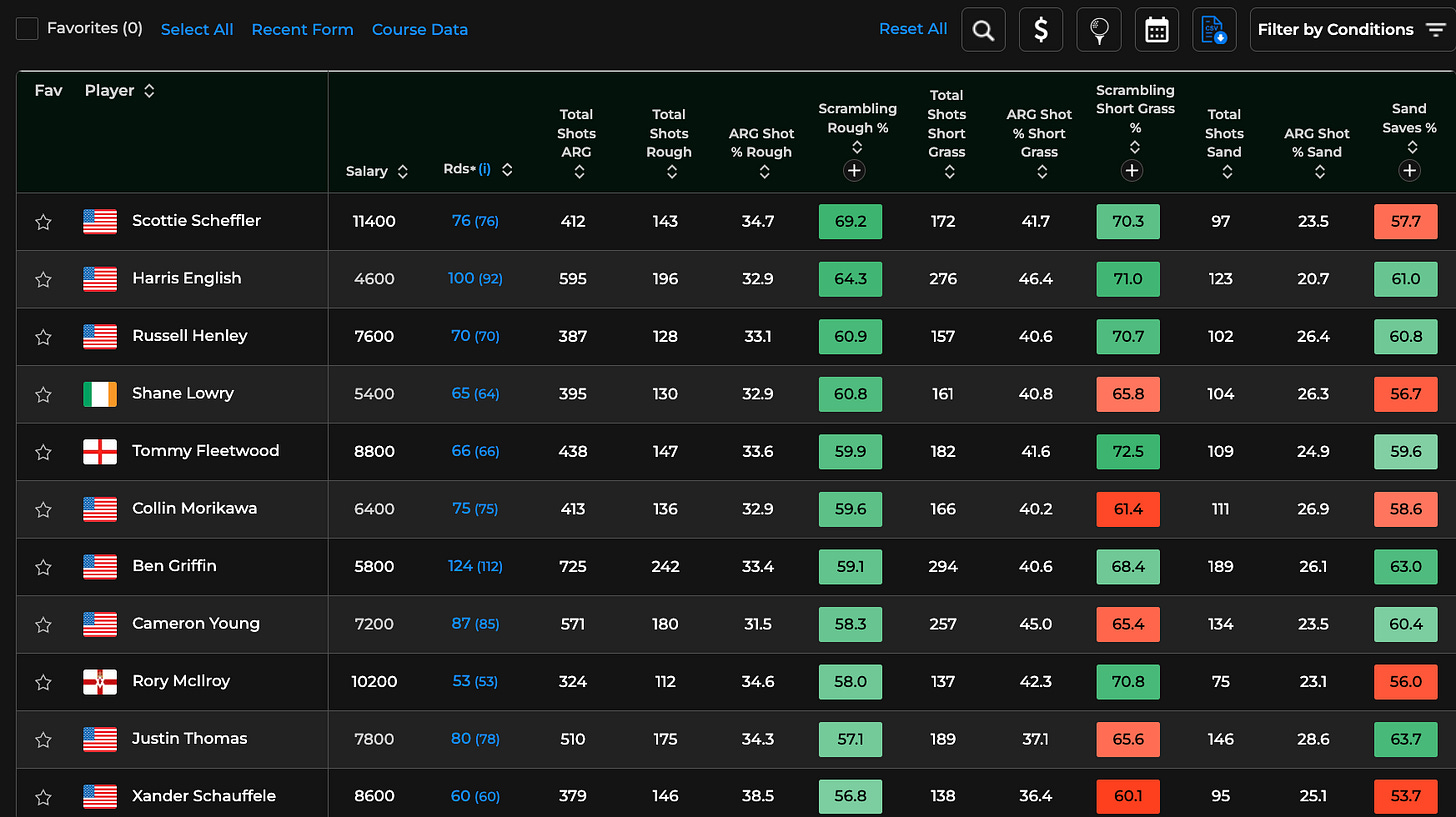Sort by Total Shots ARG arrows
The image size is (1456, 817).
[578, 172]
